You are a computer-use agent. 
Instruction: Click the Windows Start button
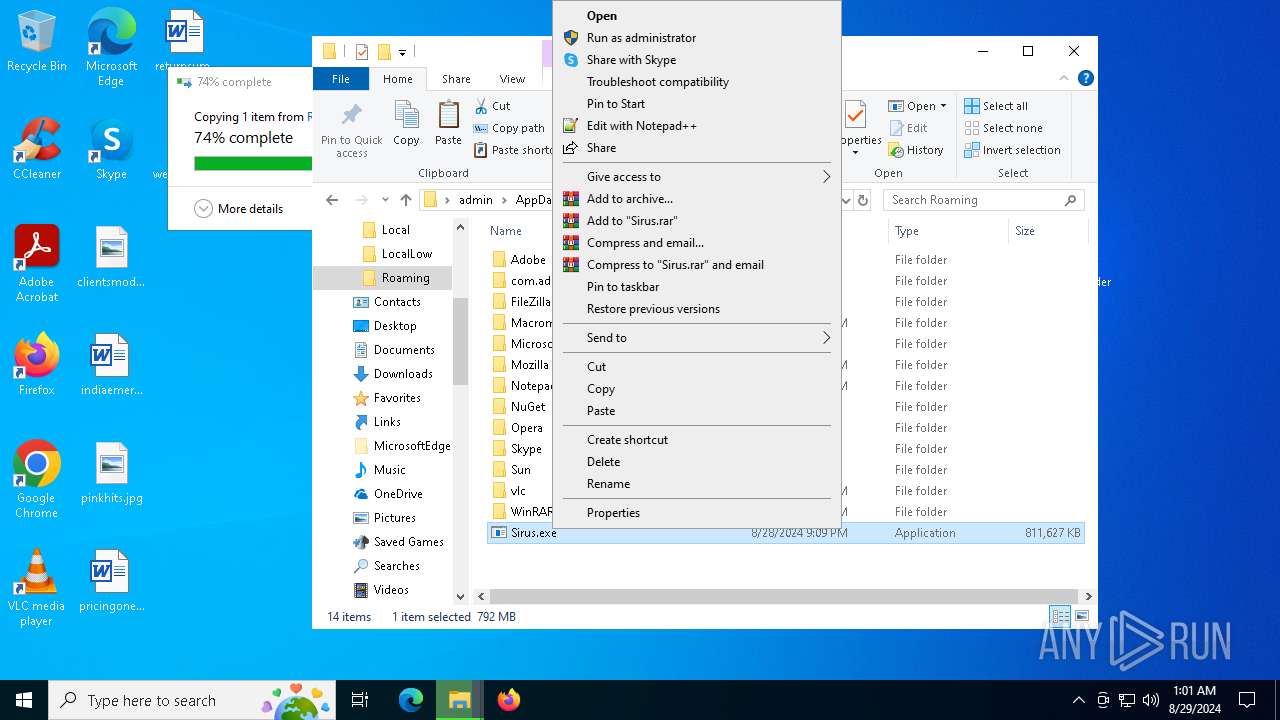(x=24, y=700)
